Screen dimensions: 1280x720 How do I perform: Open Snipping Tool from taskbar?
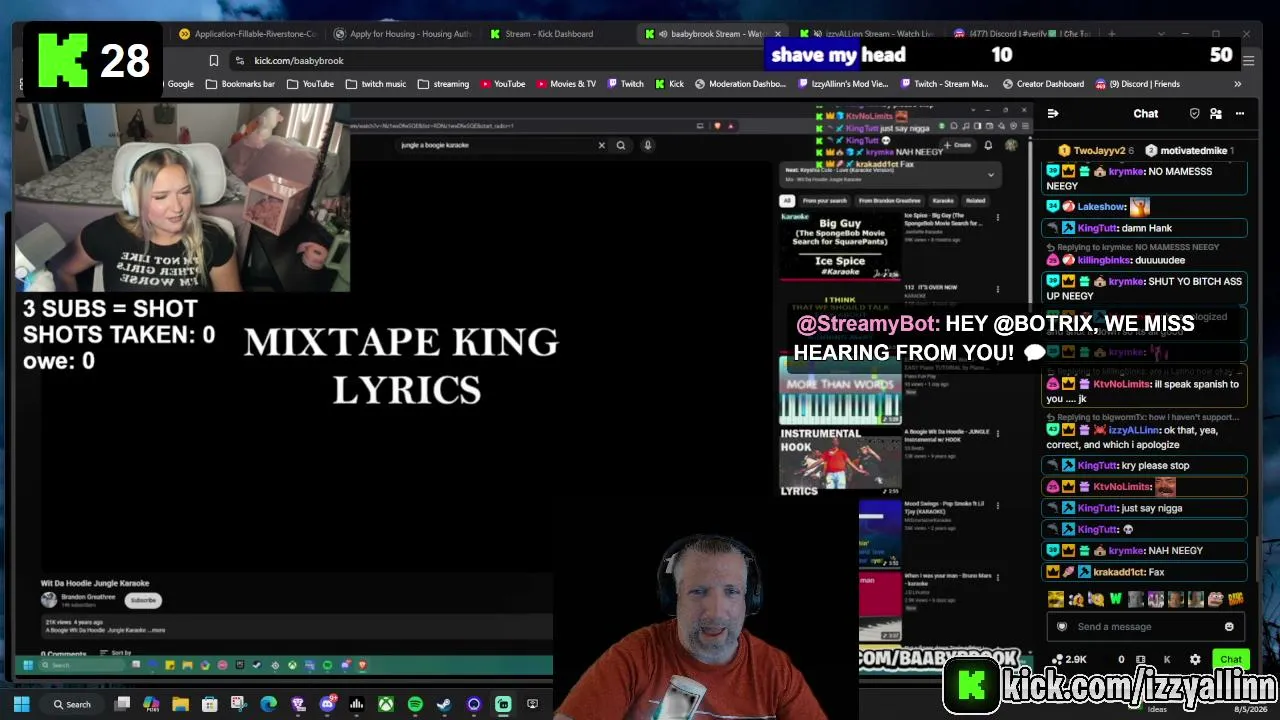point(238,704)
